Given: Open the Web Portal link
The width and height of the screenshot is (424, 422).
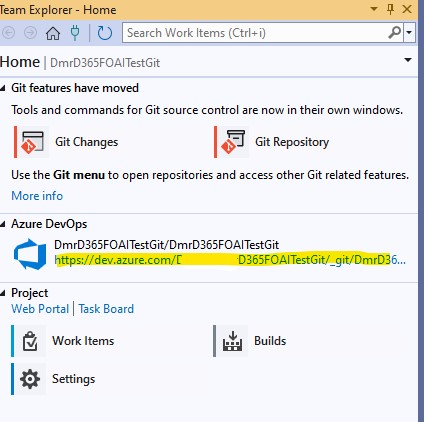Looking at the screenshot, I should coord(40,309).
